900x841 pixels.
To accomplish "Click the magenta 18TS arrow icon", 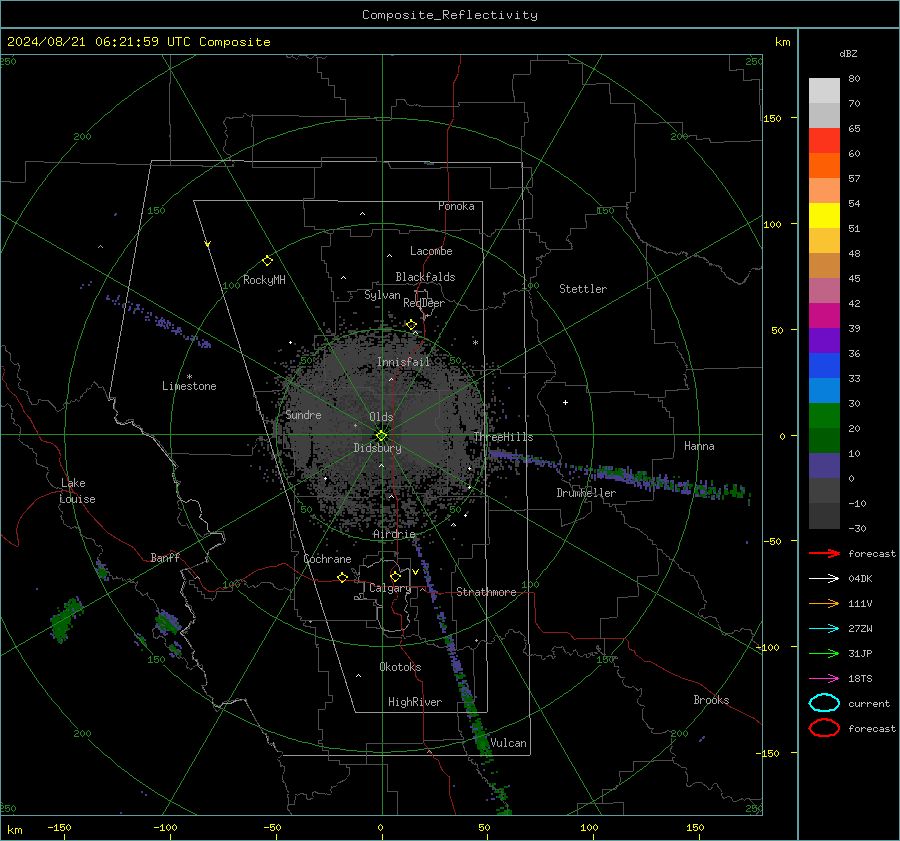I will tap(824, 679).
